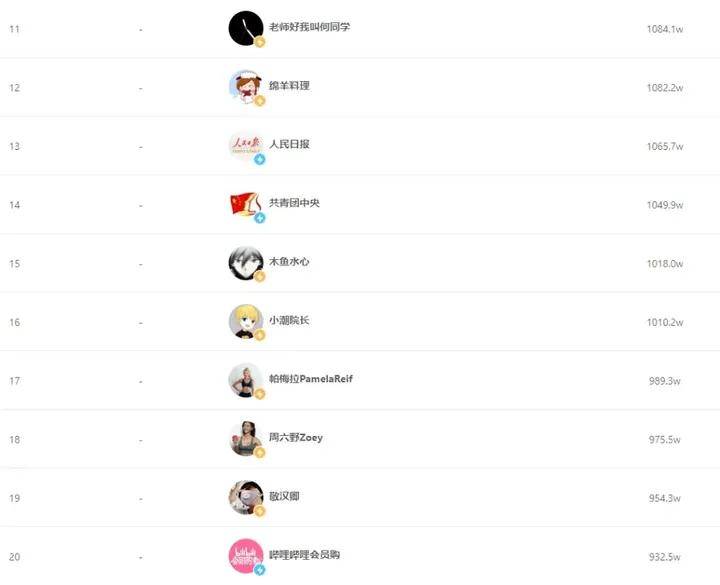Viewport: 720px width, 585px height.
Task: Click the blue verification badge on 共青团中央
Action: (260, 218)
